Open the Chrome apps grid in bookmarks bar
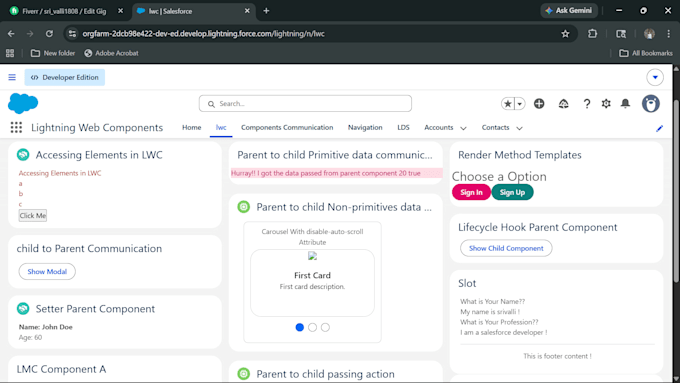This screenshot has height=383, width=680. pos(10,53)
